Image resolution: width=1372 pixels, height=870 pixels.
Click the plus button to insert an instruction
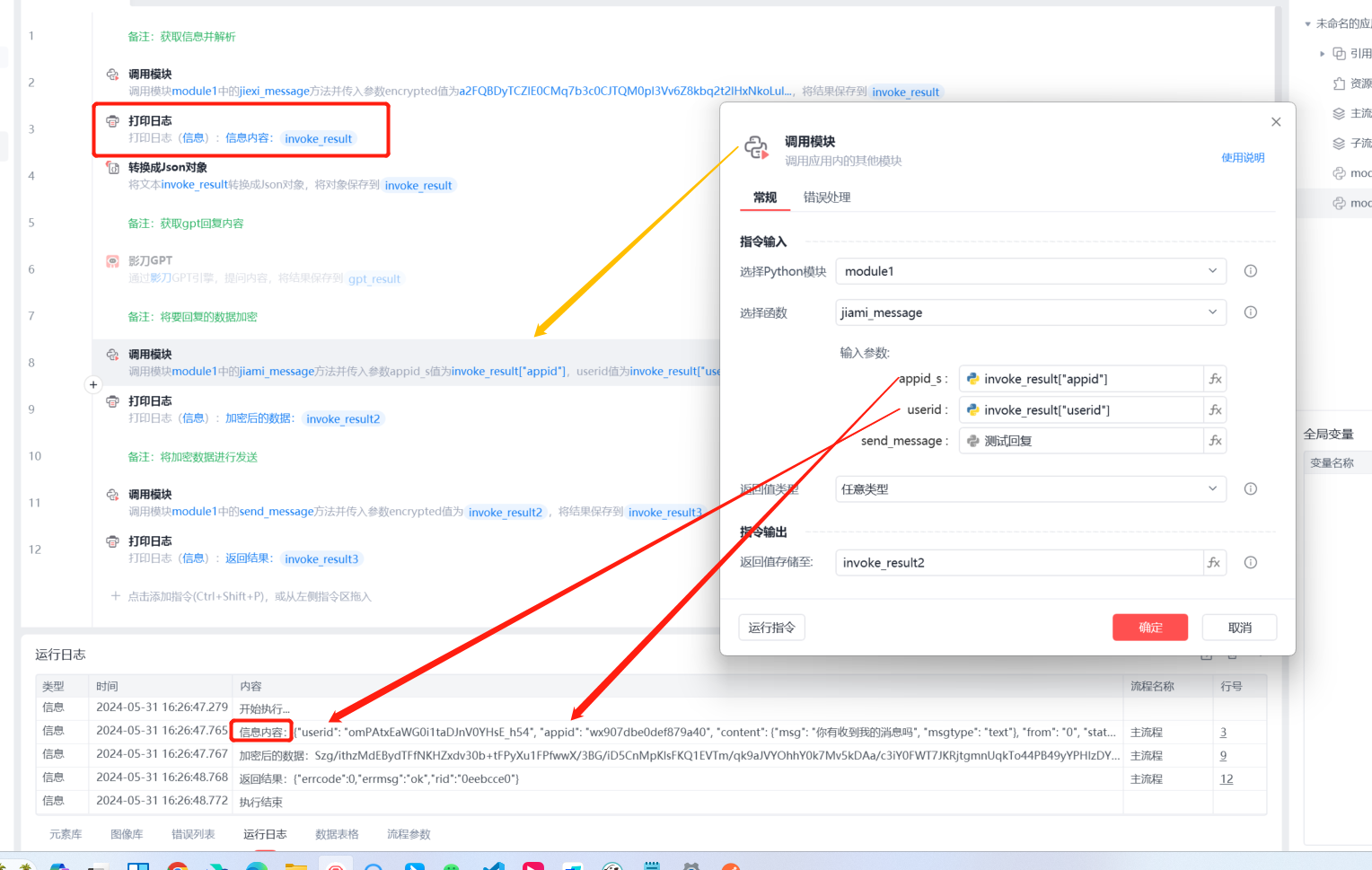pyautogui.click(x=93, y=385)
